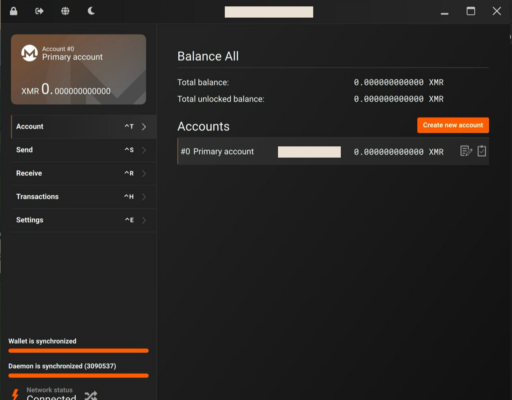Expand the Settings row chevron

coord(144,220)
